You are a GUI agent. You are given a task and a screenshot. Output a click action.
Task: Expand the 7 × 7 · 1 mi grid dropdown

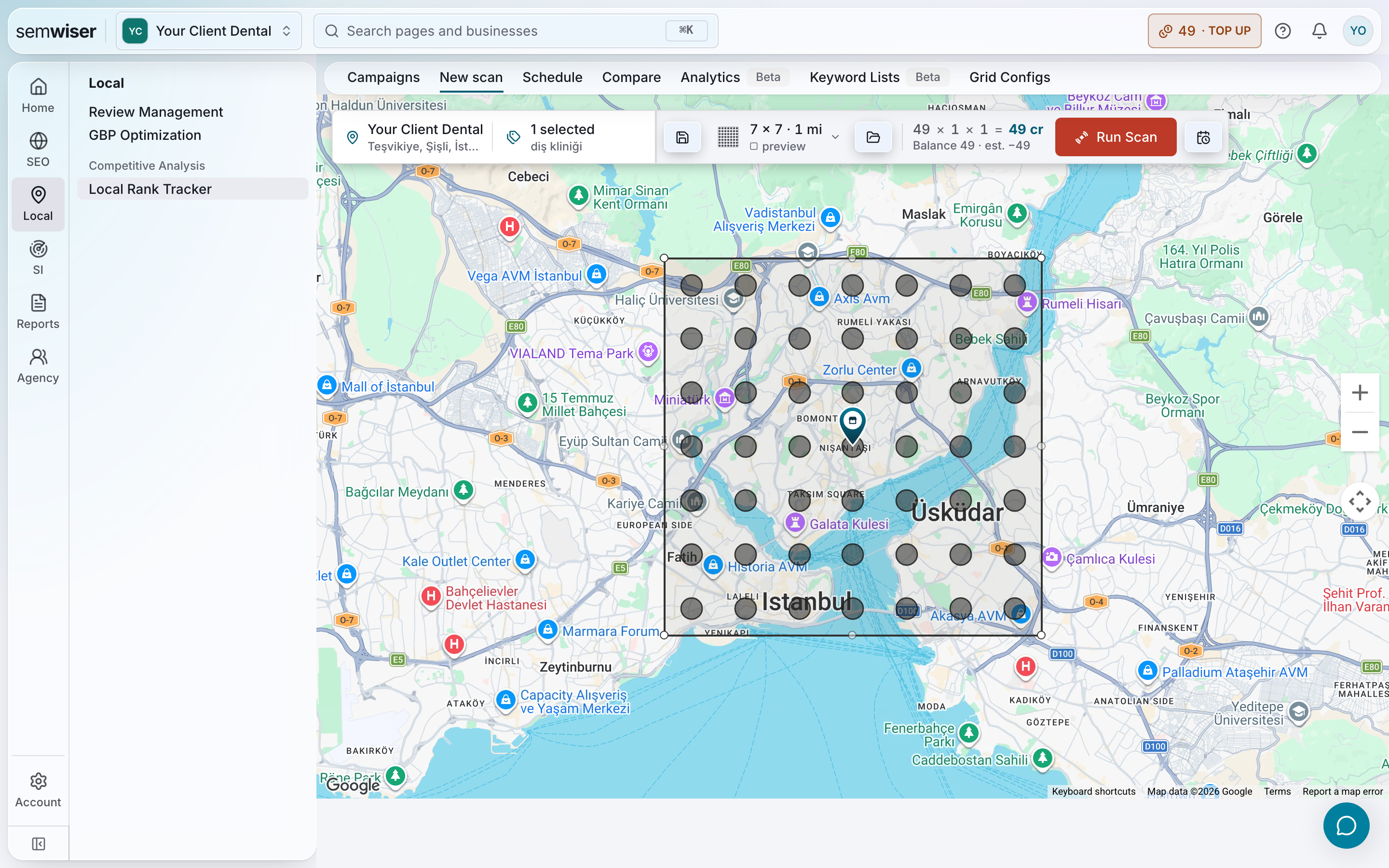tap(779, 137)
